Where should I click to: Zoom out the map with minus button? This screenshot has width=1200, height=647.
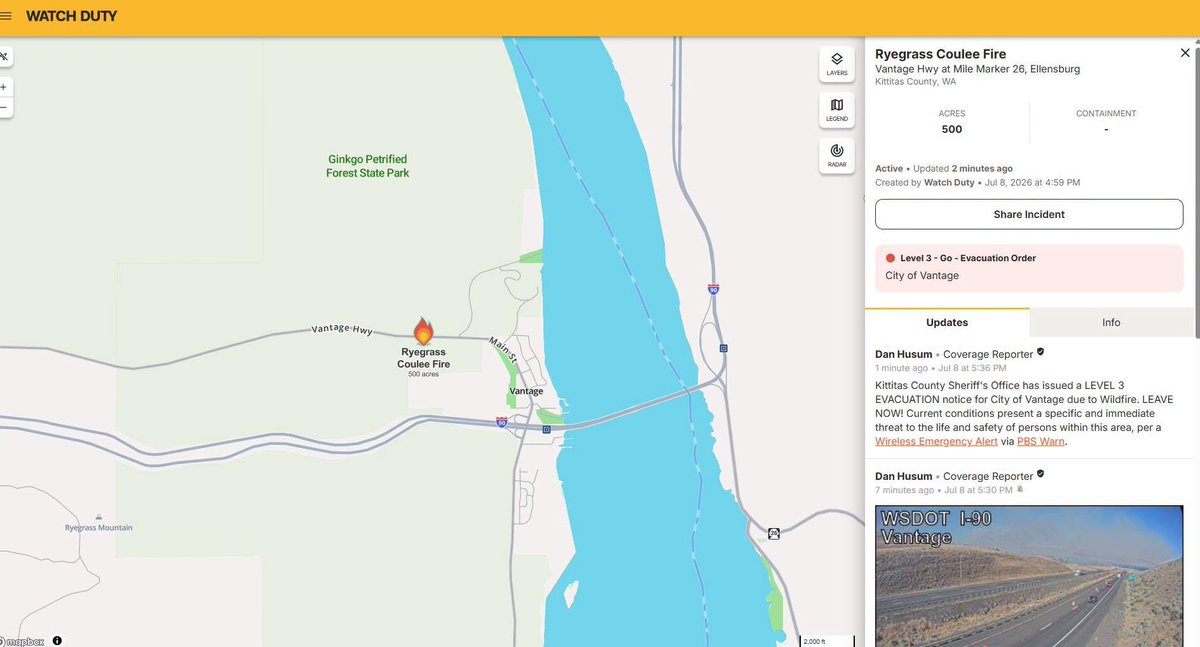coord(4,107)
